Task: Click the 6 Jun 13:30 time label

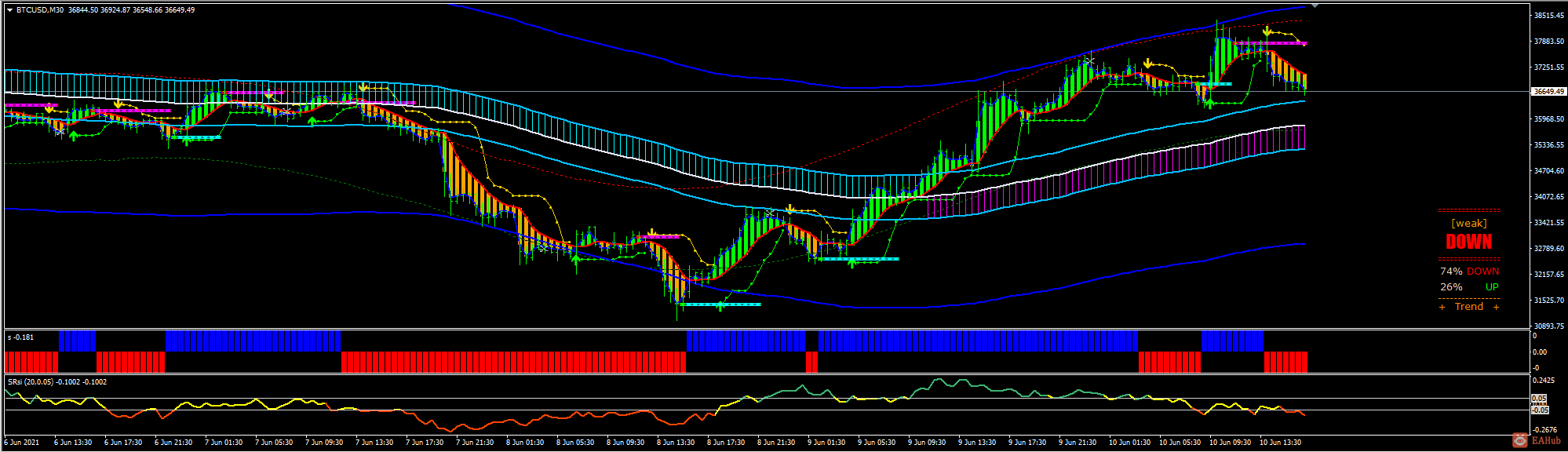Action: 72,443
